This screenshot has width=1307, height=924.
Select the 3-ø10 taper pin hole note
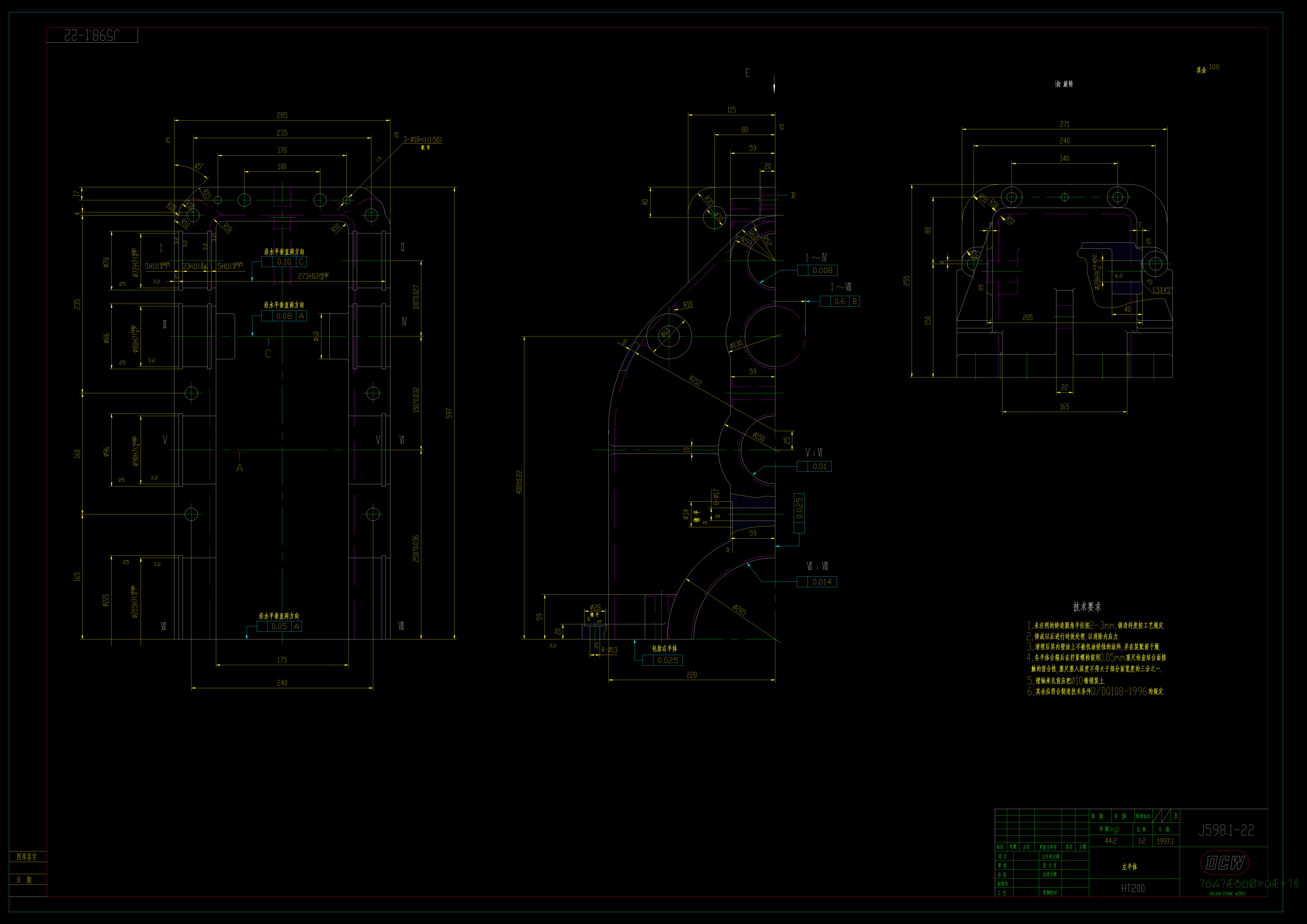[422, 140]
